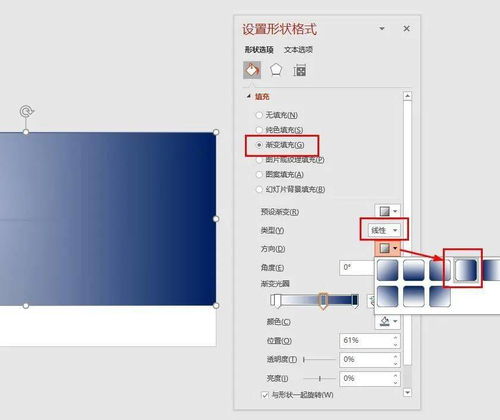The height and width of the screenshot is (420, 500).
Task: Choose third thumbnail in top row of direction gallery
Action: [x=440, y=270]
